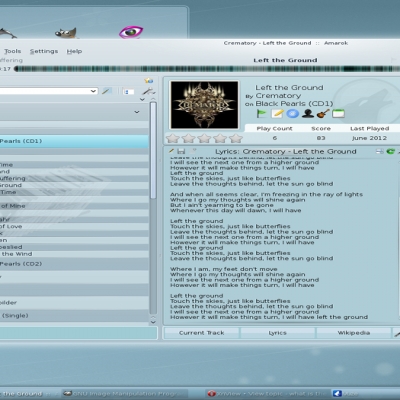This screenshot has width=400, height=400.
Task: Click the 'June 2012' last played value
Action: (x=369, y=138)
